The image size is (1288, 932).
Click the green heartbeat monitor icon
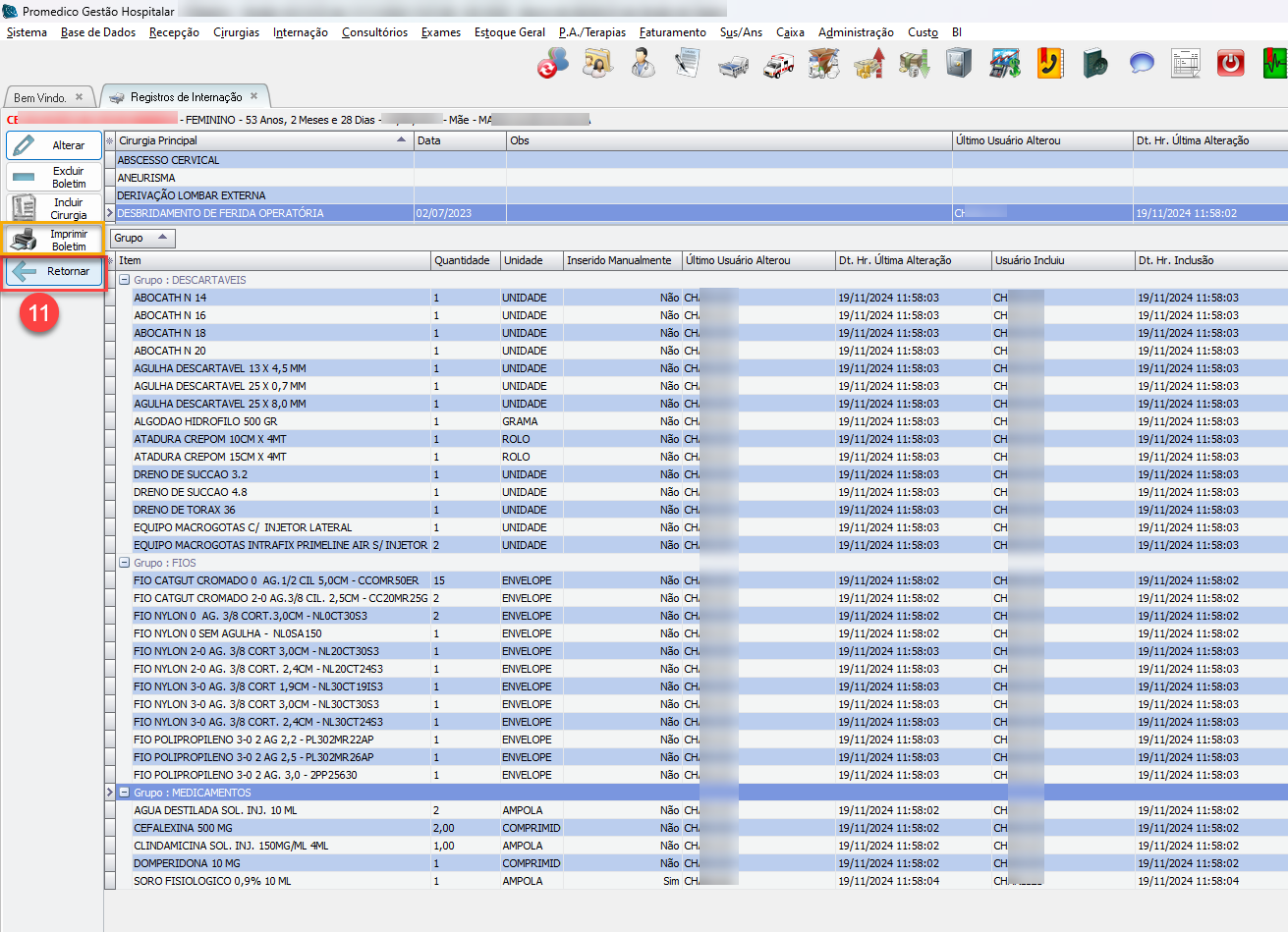tap(1274, 64)
